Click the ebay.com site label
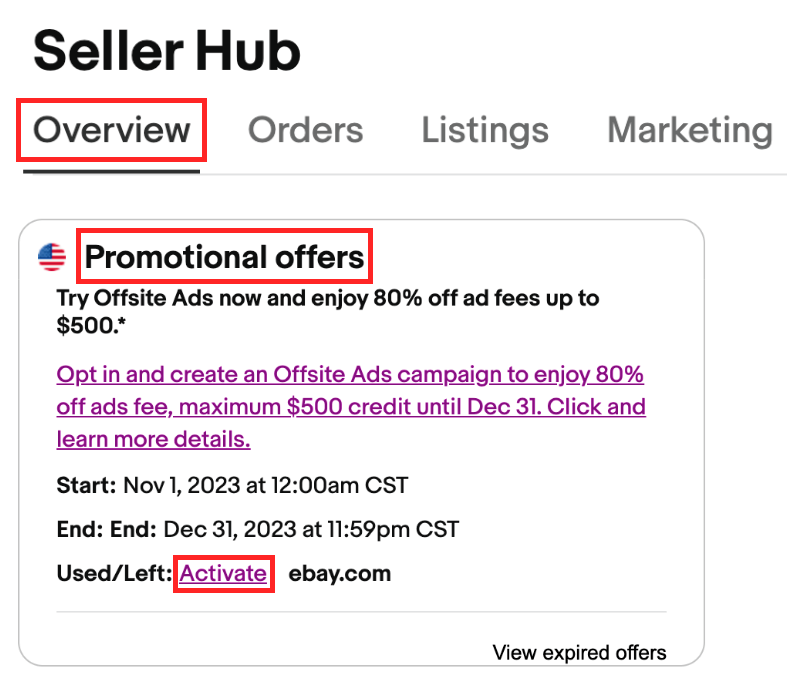The image size is (787, 689). pyautogui.click(x=340, y=573)
